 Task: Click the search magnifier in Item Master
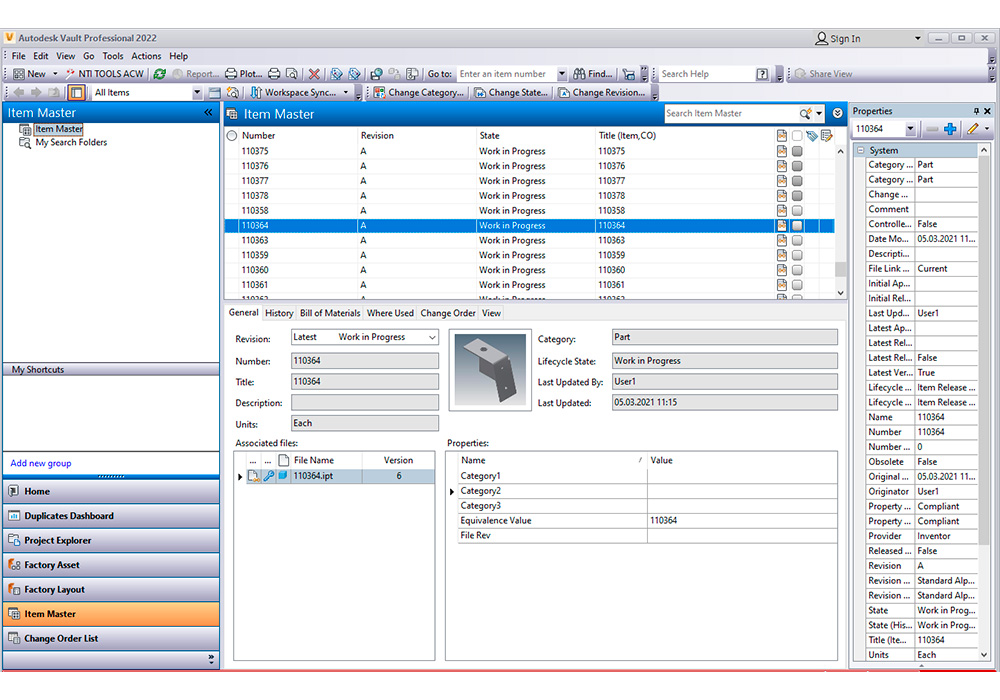tap(805, 113)
